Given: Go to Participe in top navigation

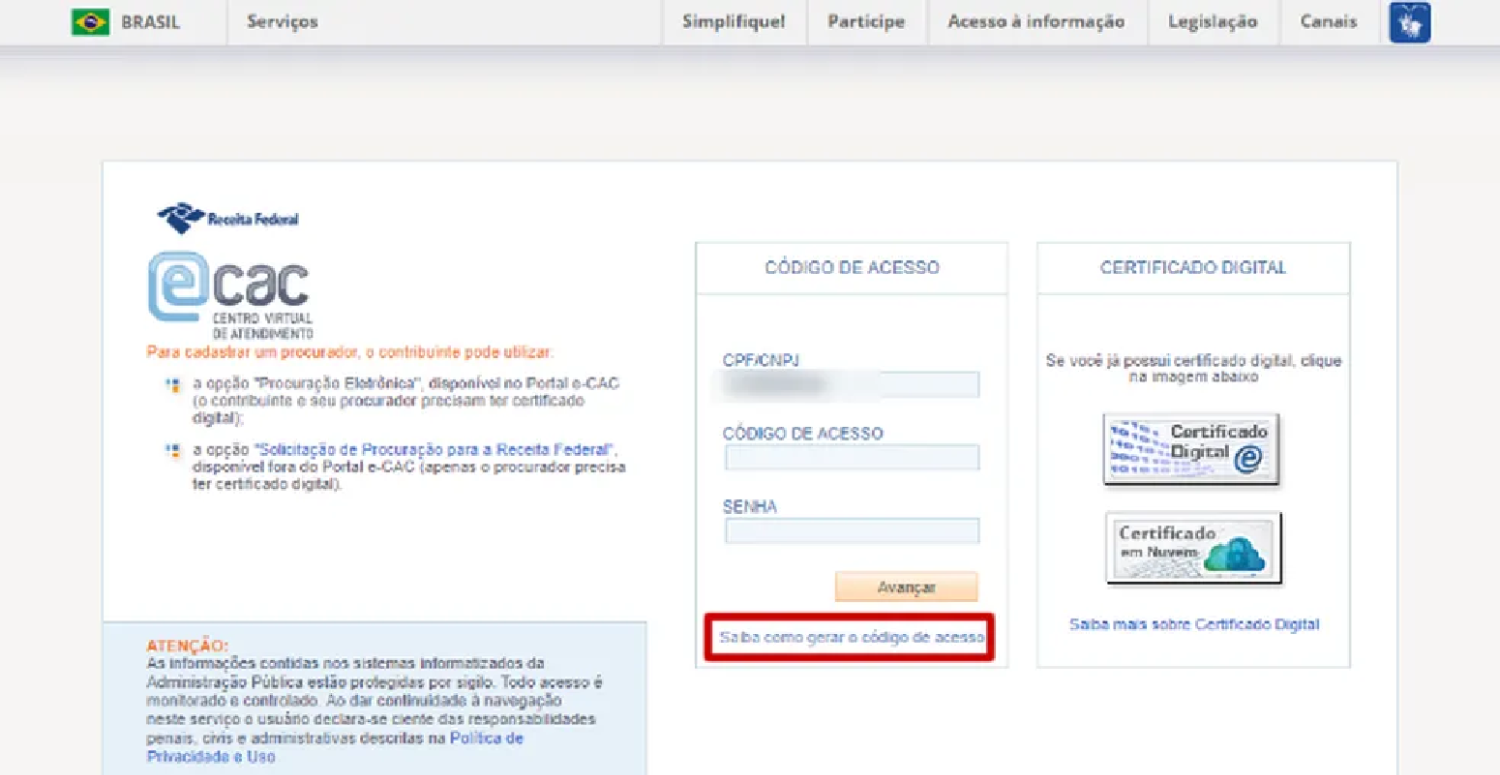Looking at the screenshot, I should (x=866, y=22).
